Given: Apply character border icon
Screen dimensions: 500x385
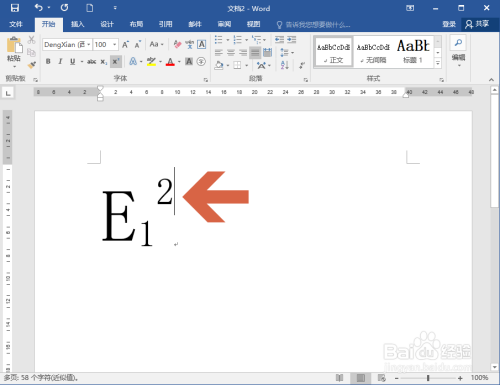Looking at the screenshot, I should pos(202,44).
